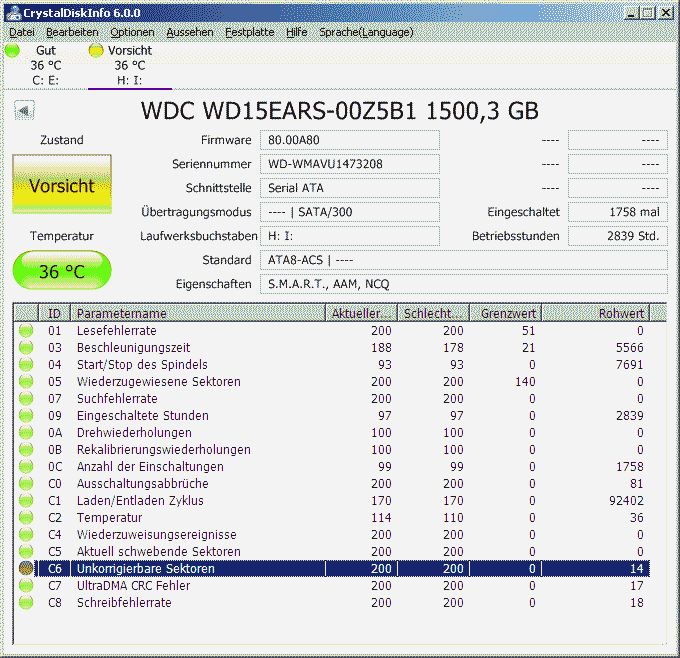Image resolution: width=680 pixels, height=658 pixels.
Task: Click the Betriebsstunden field 2839 Std.
Action: coord(618,236)
